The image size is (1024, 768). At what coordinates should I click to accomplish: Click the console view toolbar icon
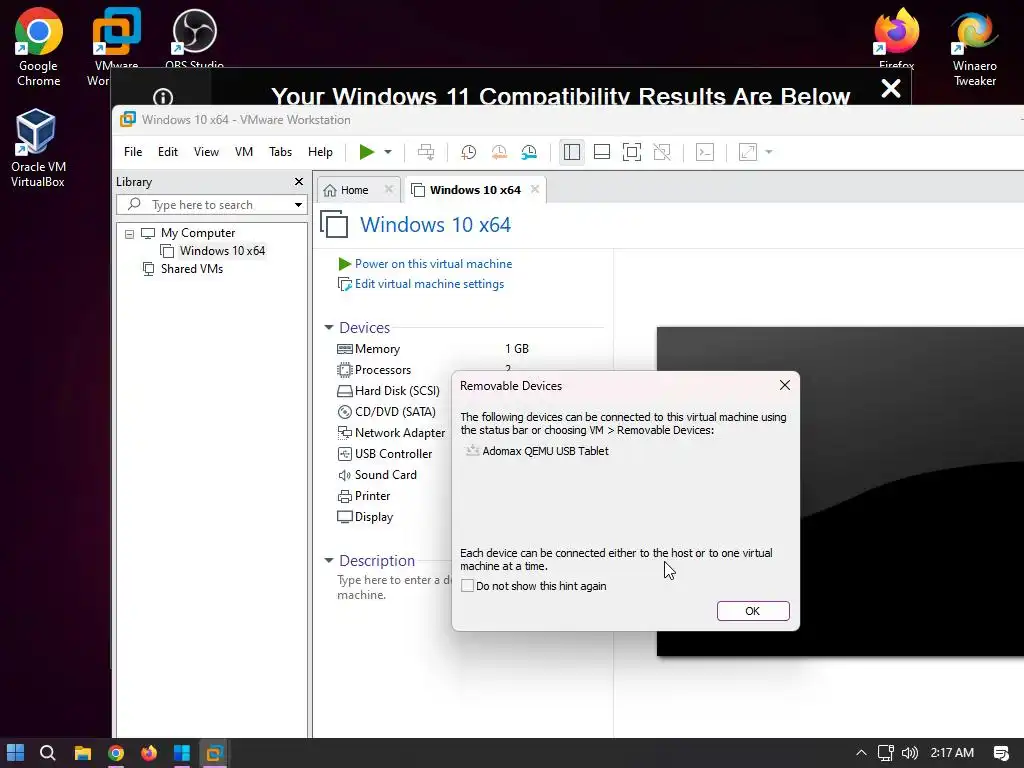click(705, 152)
